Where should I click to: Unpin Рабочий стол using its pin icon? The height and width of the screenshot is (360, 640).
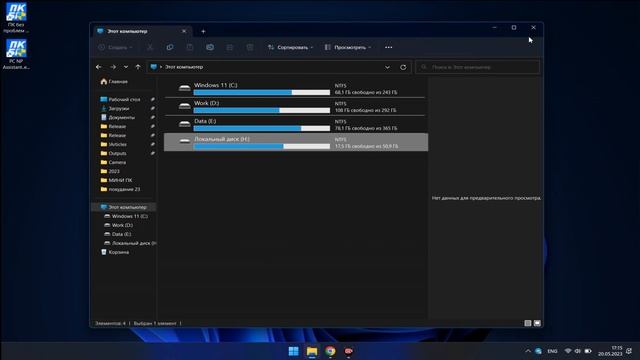[153, 100]
